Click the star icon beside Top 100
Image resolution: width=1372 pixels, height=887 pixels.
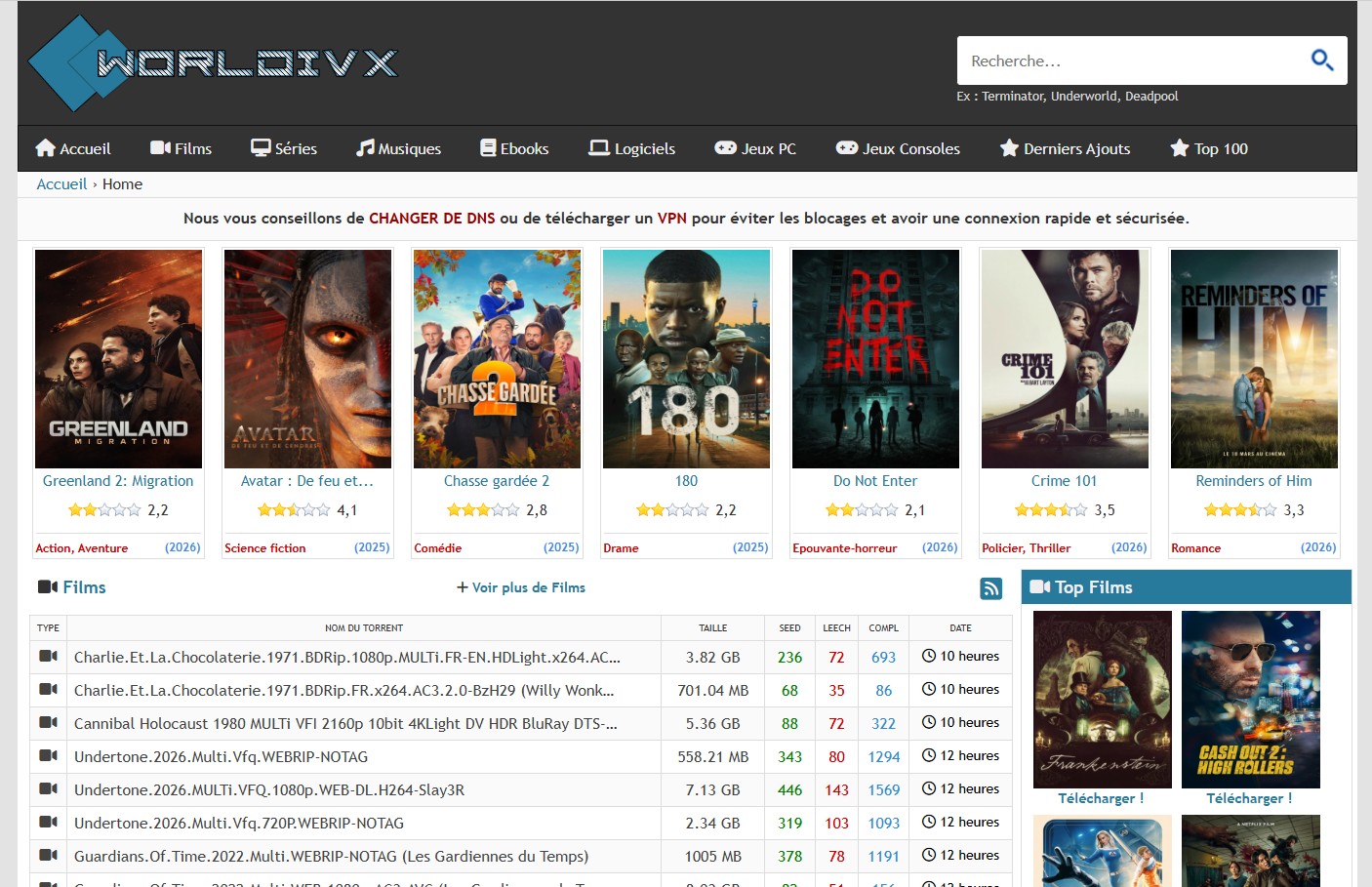coord(1180,148)
